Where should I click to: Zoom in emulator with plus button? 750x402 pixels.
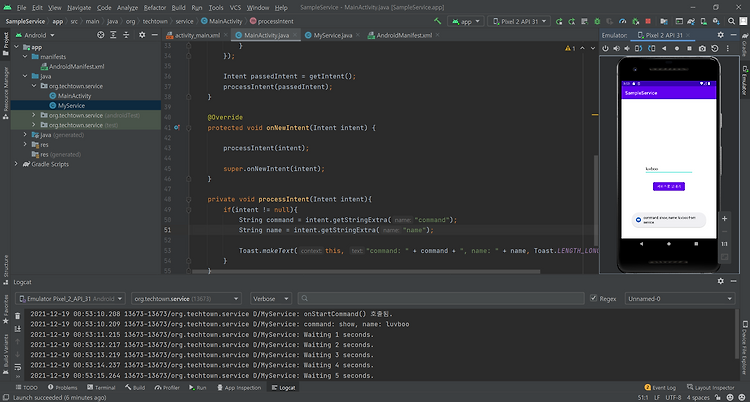(724, 218)
